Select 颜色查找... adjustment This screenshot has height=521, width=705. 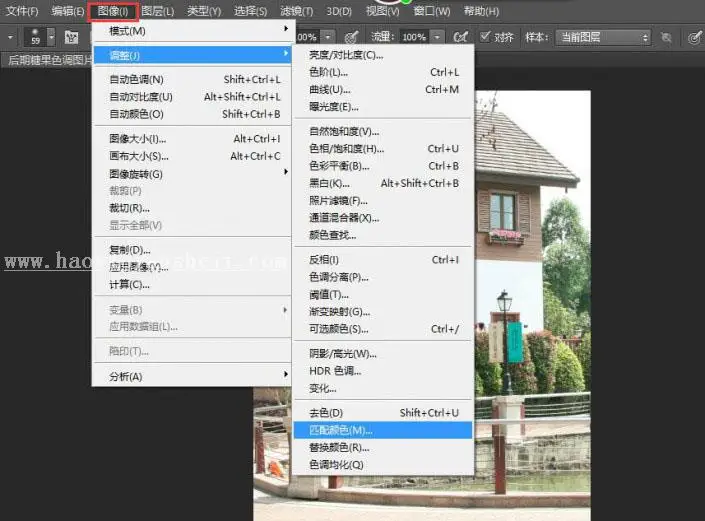click(x=383, y=235)
